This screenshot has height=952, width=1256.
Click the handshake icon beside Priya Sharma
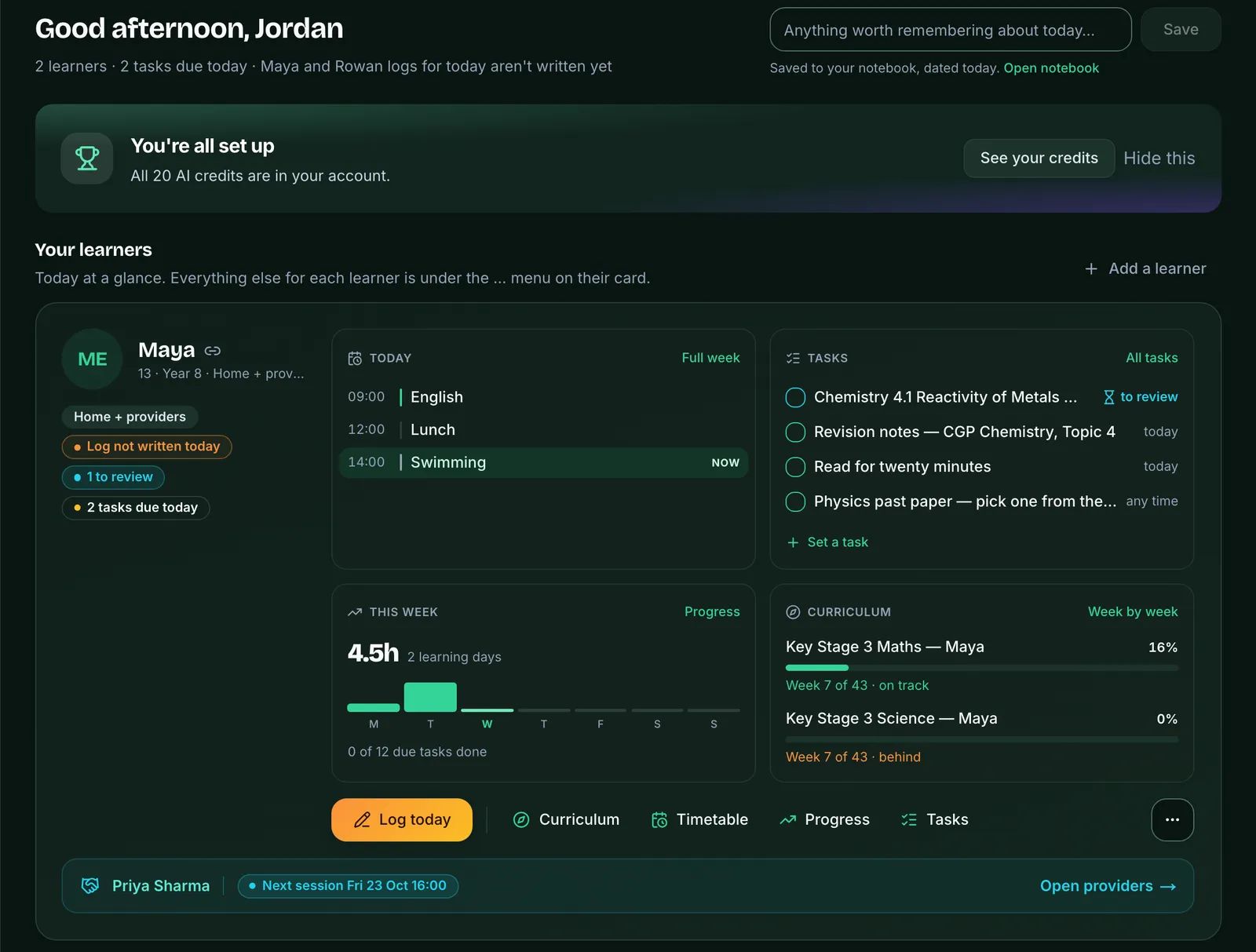90,885
